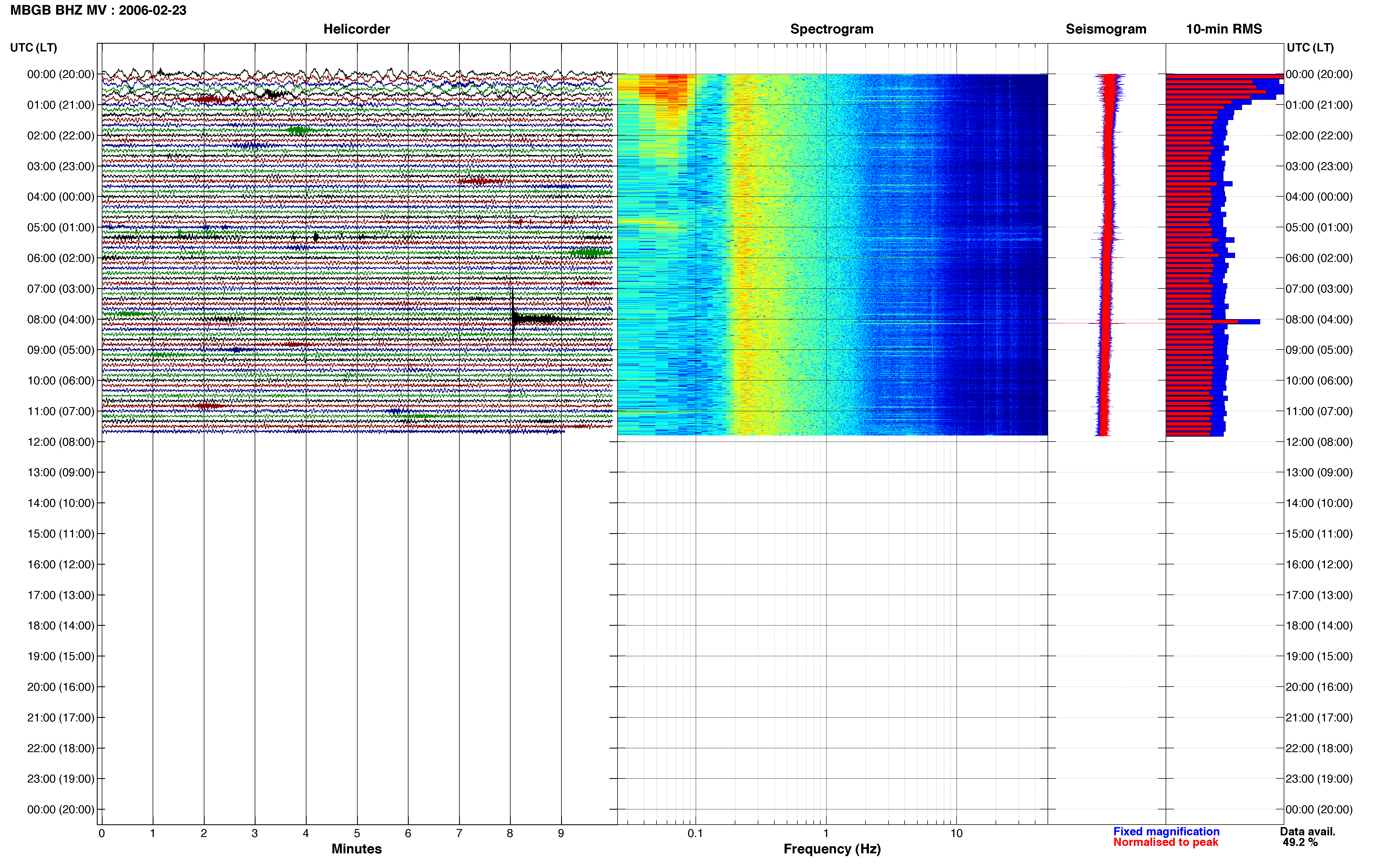The image size is (1388, 868).
Task: Select the Spectrogram panel heading
Action: (832, 29)
